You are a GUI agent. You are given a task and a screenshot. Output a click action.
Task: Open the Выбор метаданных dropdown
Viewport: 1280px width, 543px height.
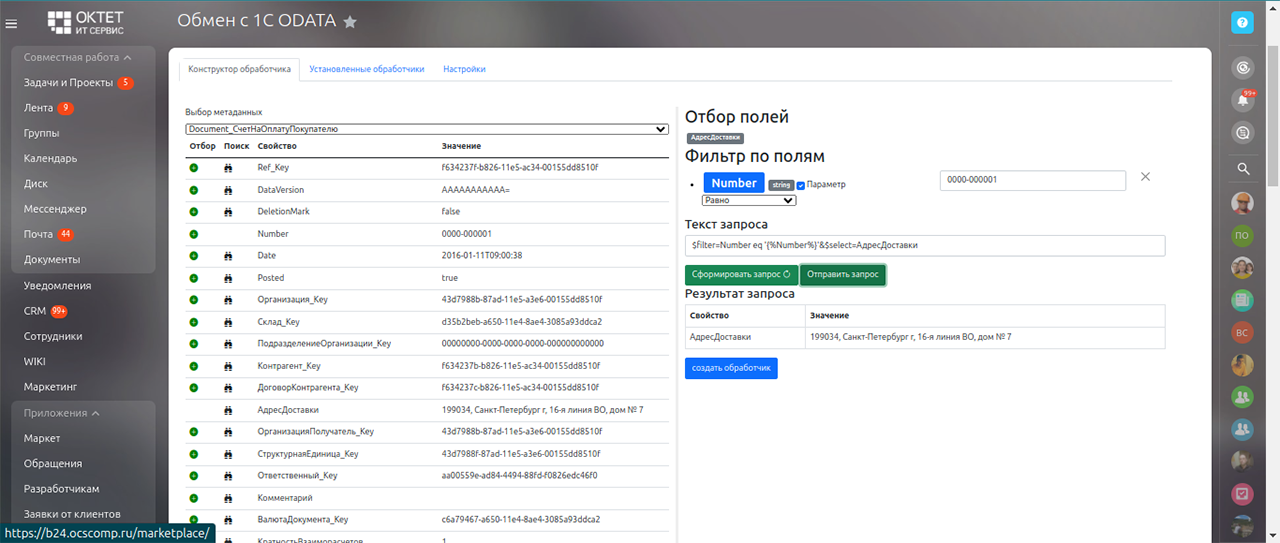click(427, 129)
